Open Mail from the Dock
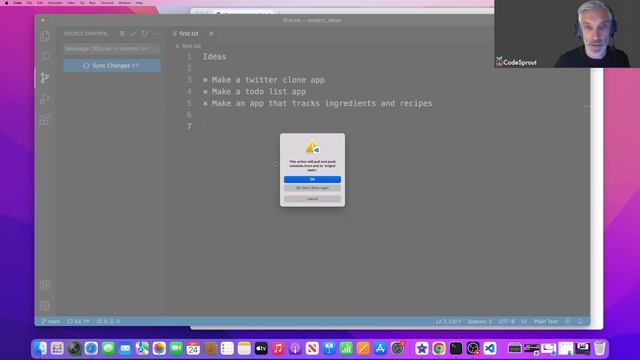Image resolution: width=640 pixels, height=360 pixels. coord(125,348)
